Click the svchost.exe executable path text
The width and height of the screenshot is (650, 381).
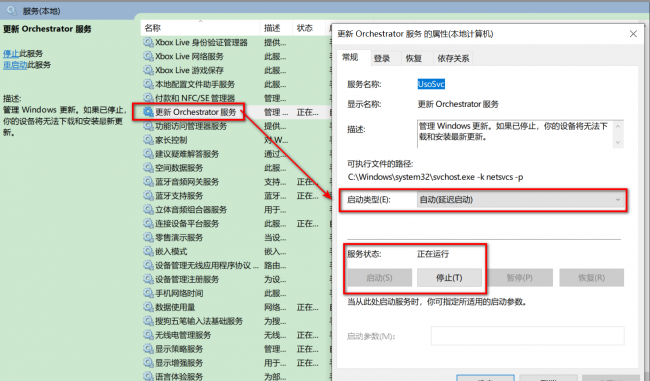[435, 177]
